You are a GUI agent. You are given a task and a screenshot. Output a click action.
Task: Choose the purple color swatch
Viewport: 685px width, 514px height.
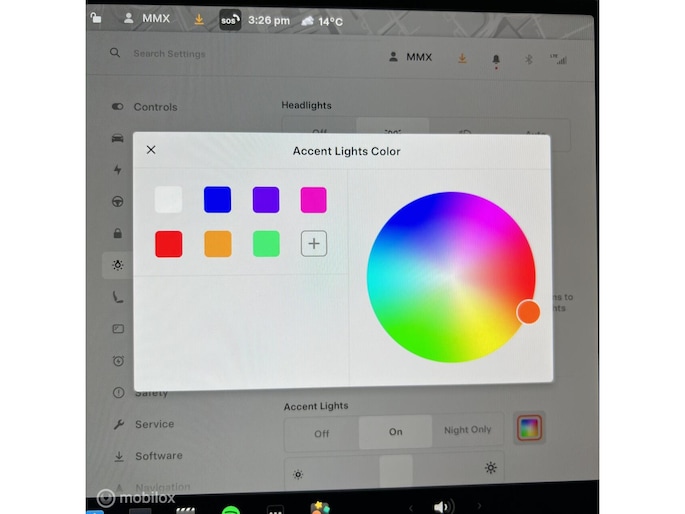(x=266, y=199)
